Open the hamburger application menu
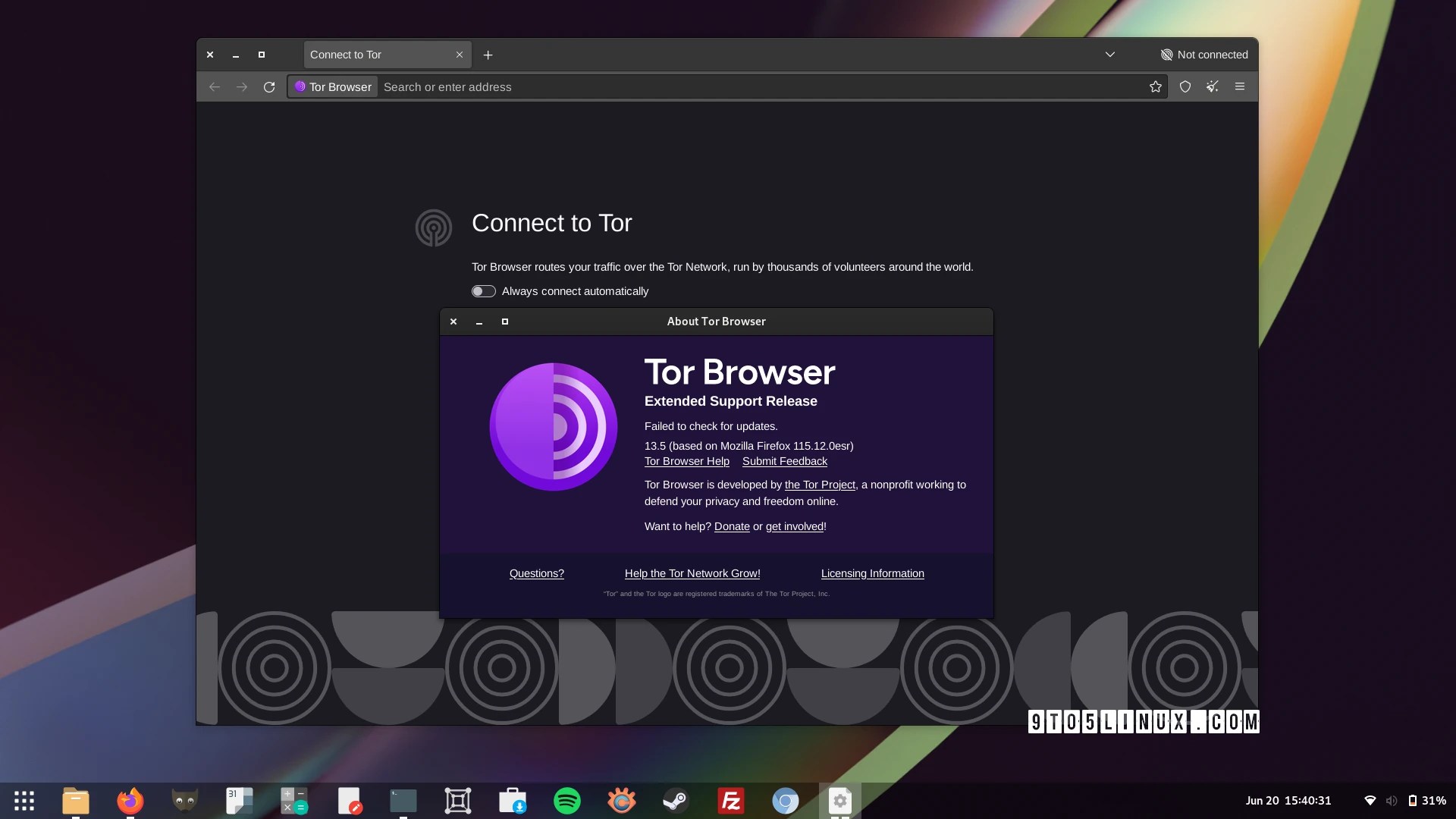 [x=1240, y=86]
